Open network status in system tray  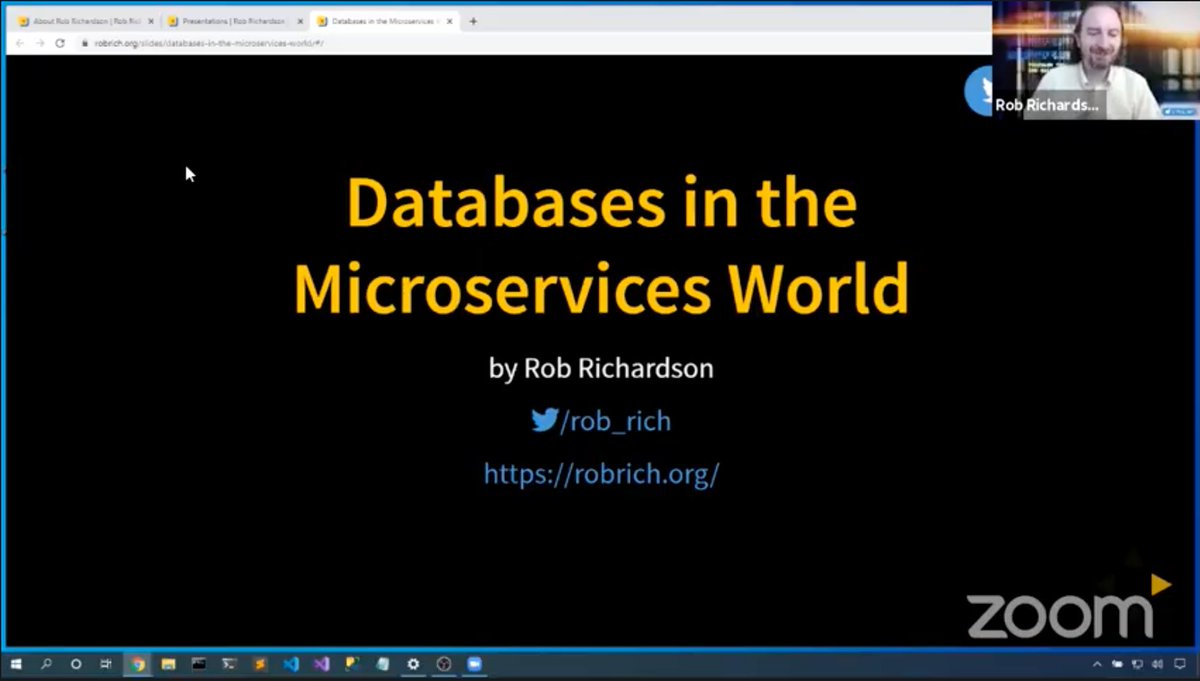pos(1137,664)
